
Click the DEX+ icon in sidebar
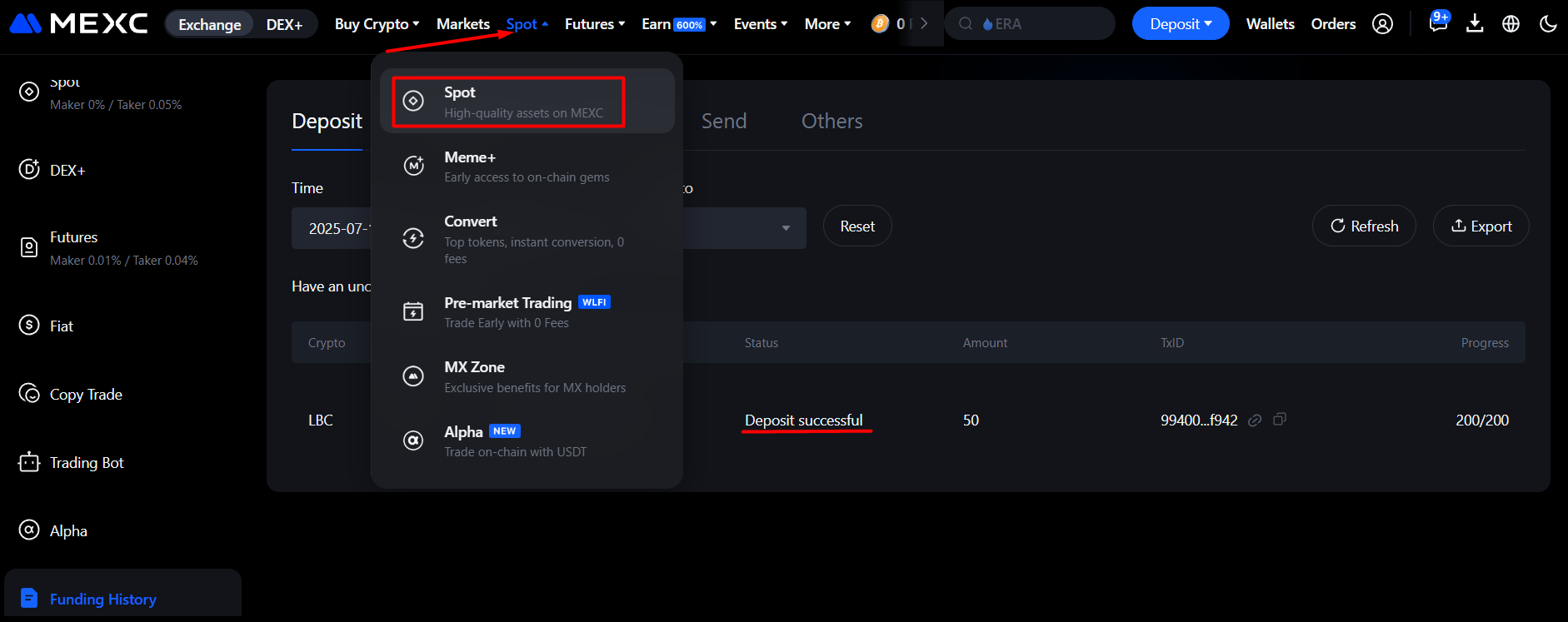tap(29, 170)
